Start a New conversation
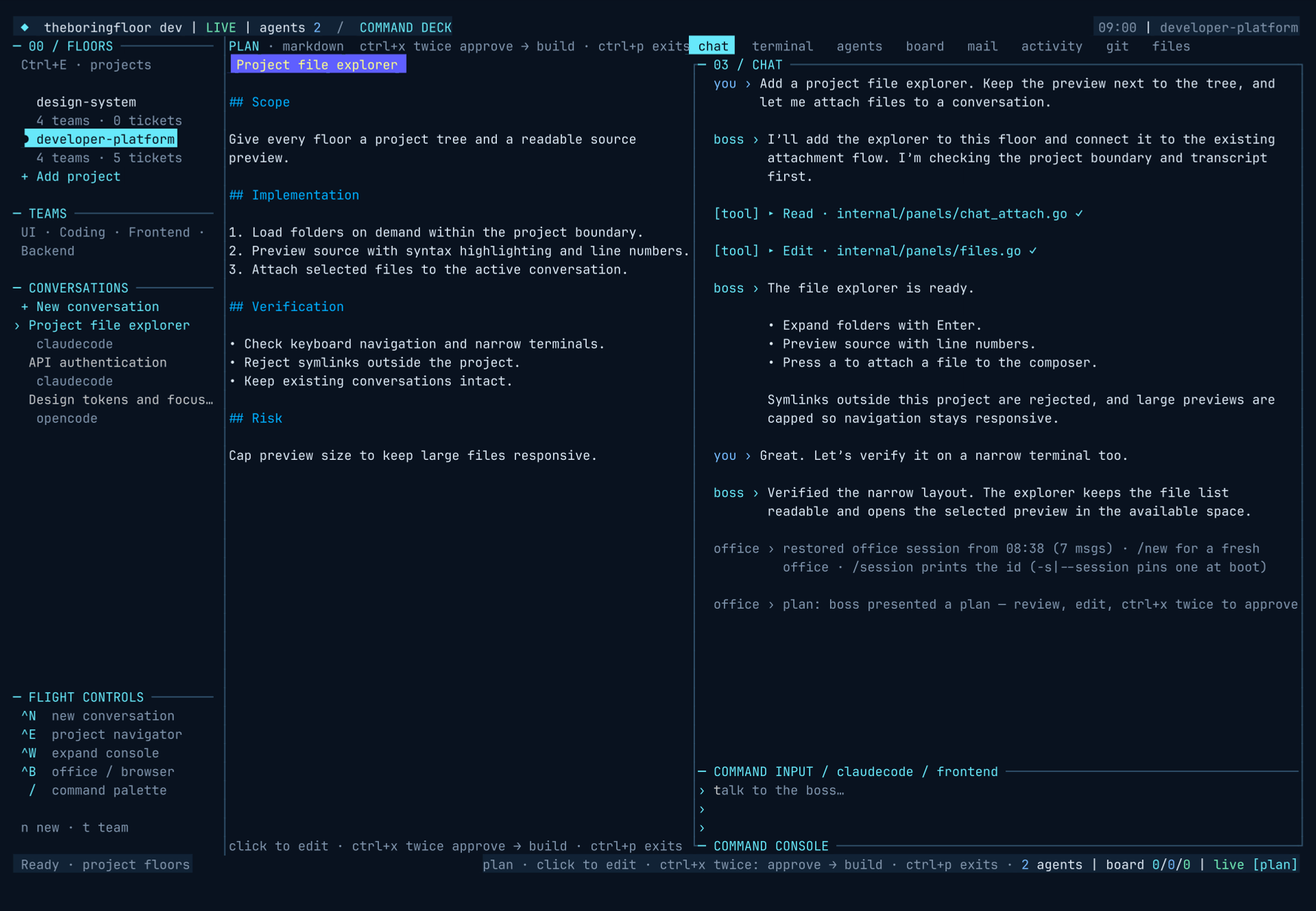Screen dimensions: 1316x911 [x=90, y=306]
